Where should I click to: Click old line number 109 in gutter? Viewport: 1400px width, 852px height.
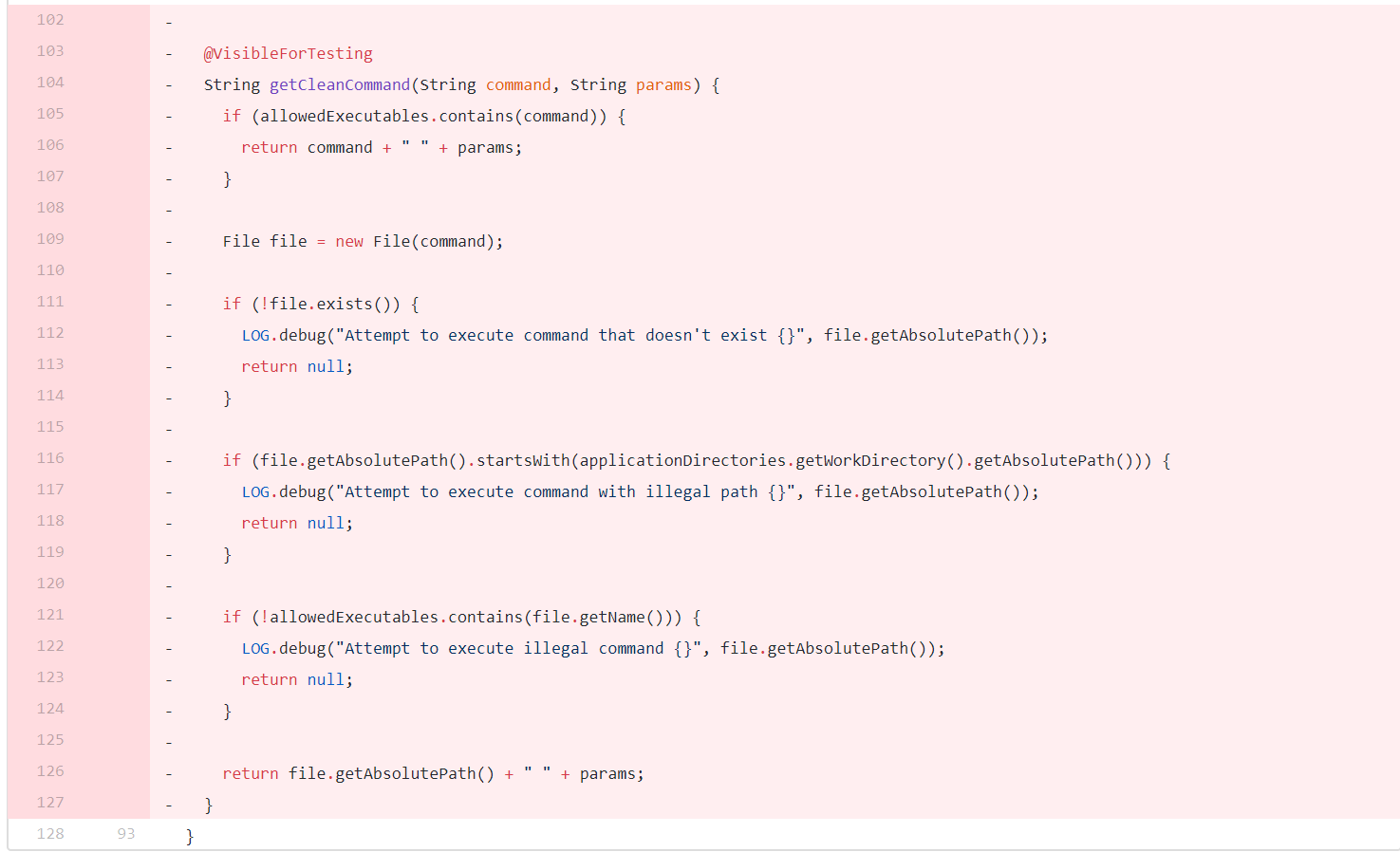coord(50,239)
